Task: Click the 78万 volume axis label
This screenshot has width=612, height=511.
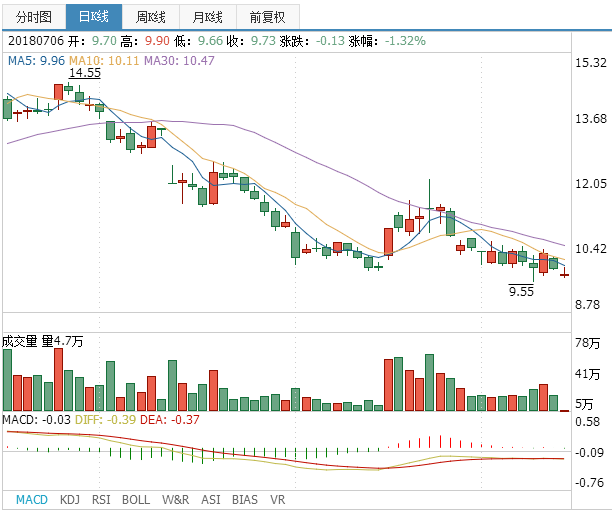Action: pyautogui.click(x=587, y=343)
